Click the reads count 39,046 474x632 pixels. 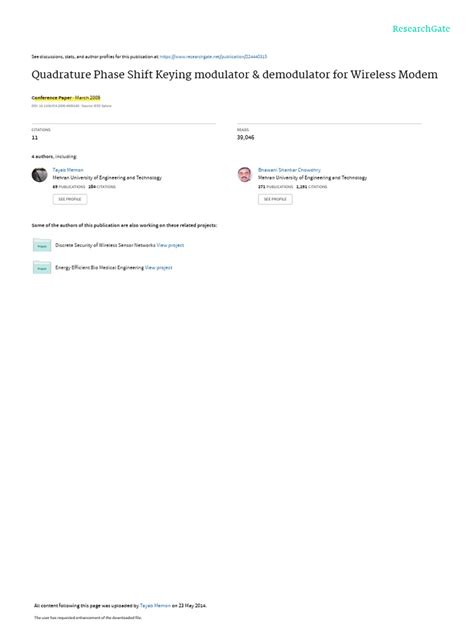pos(245,137)
